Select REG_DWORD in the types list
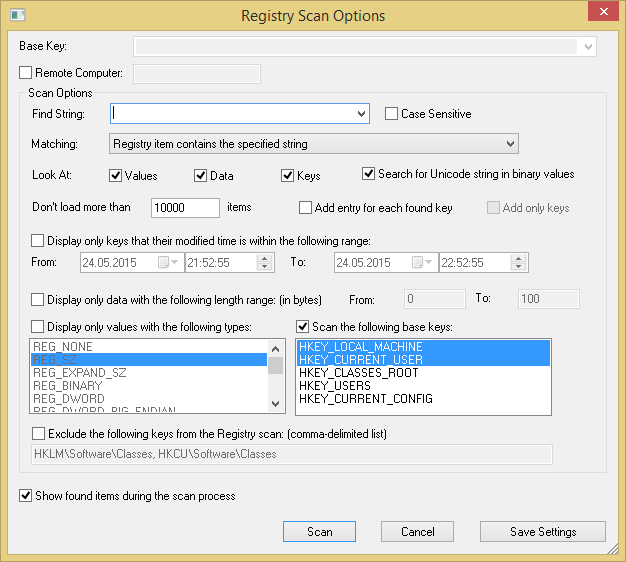 (x=149, y=399)
